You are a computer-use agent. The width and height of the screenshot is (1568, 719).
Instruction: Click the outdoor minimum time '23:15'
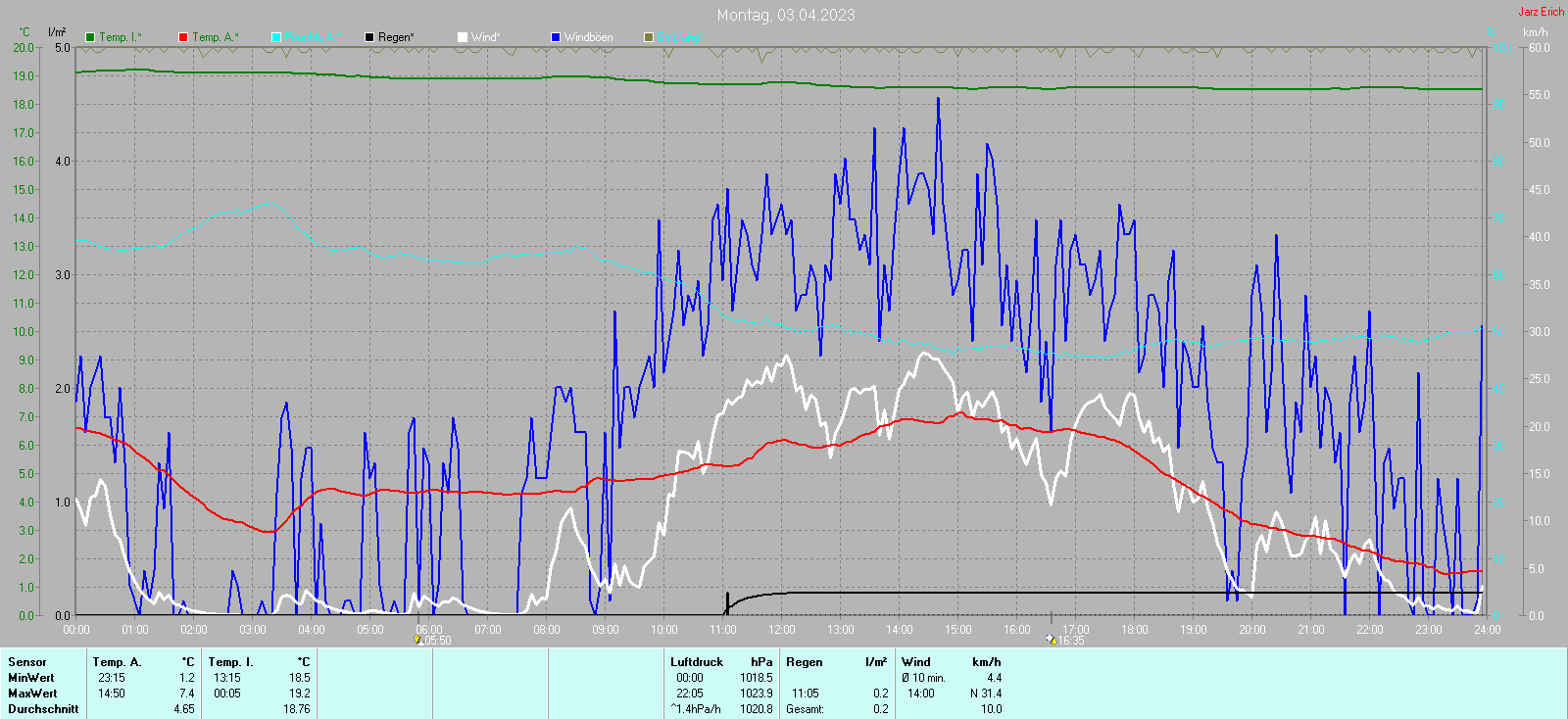coord(112,678)
